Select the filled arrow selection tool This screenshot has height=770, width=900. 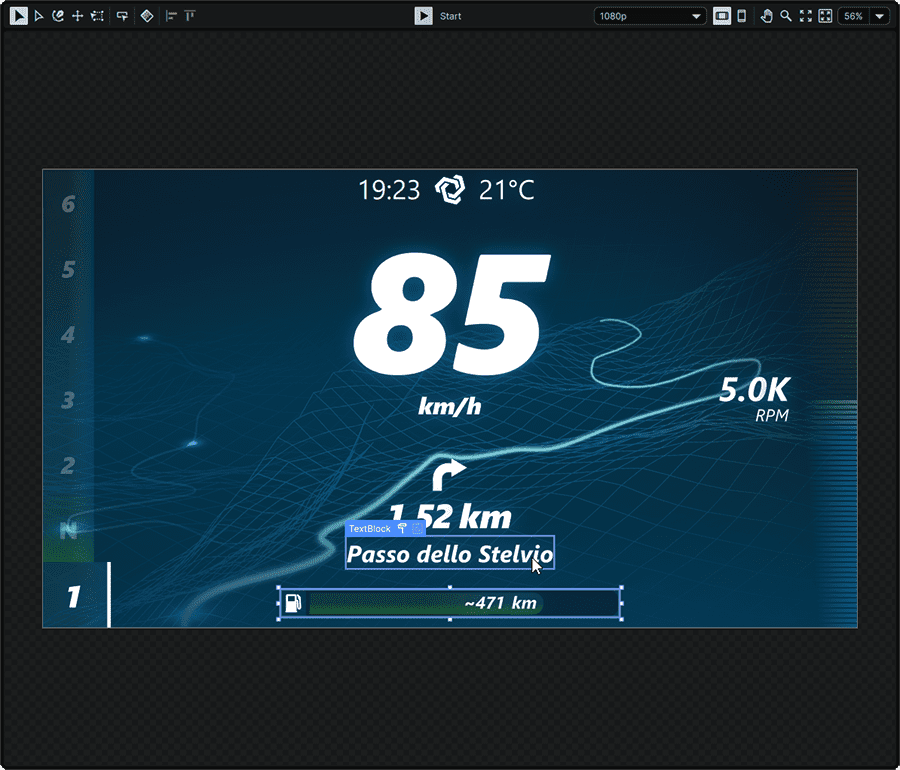[x=19, y=16]
